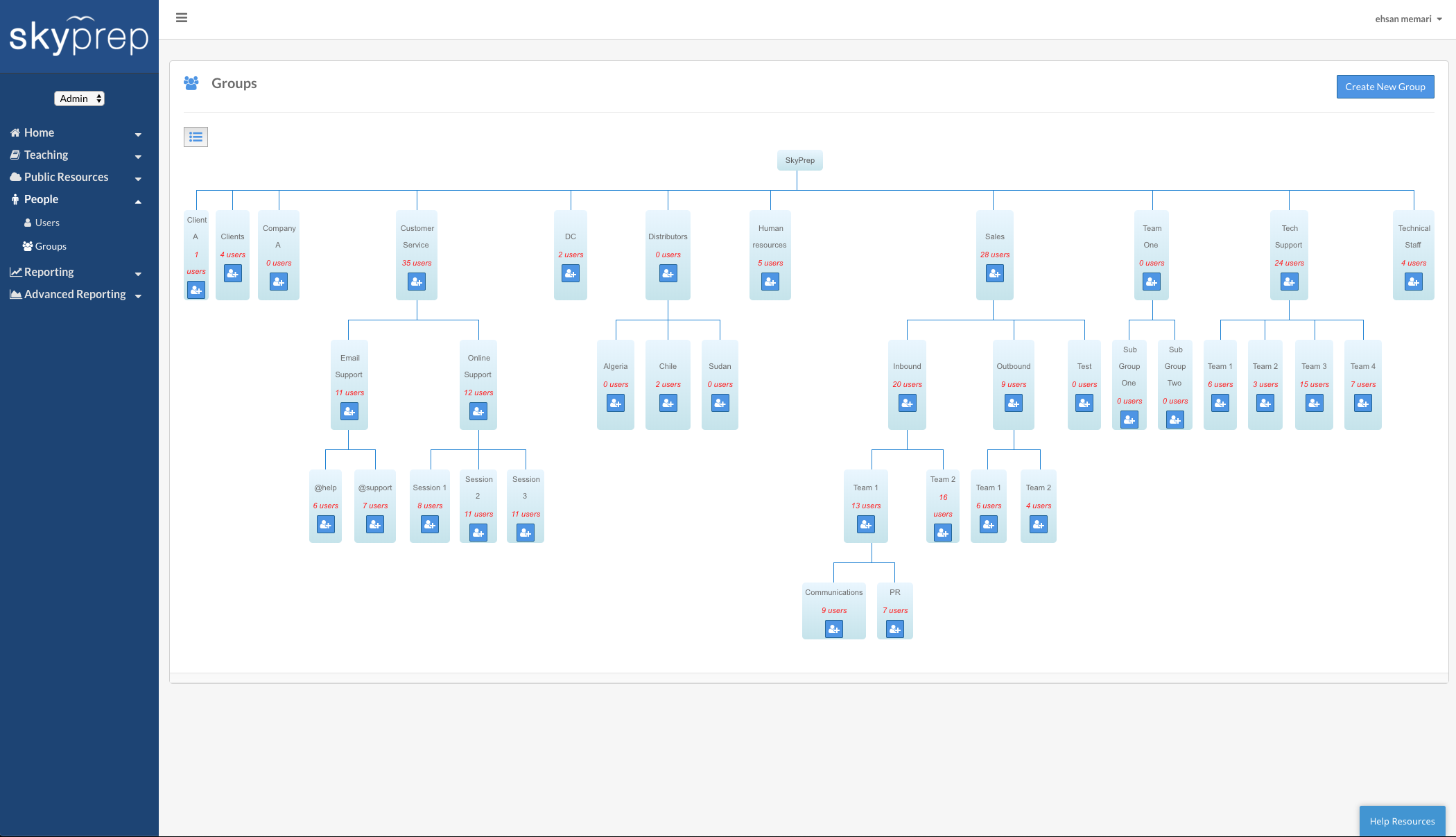
Task: Add user to Technical Staff group
Action: [x=1413, y=282]
